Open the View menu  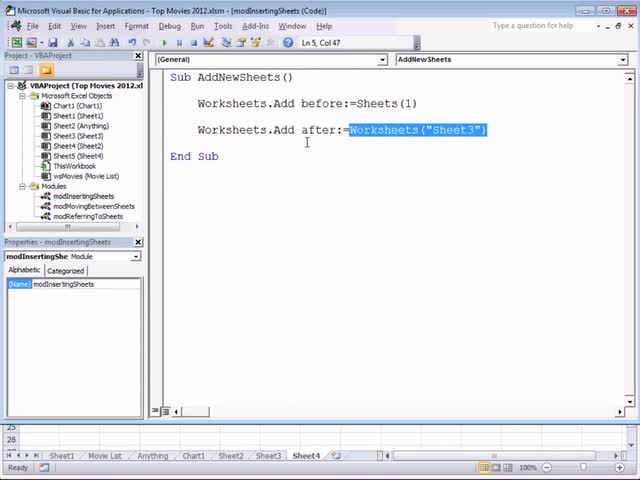(78, 26)
